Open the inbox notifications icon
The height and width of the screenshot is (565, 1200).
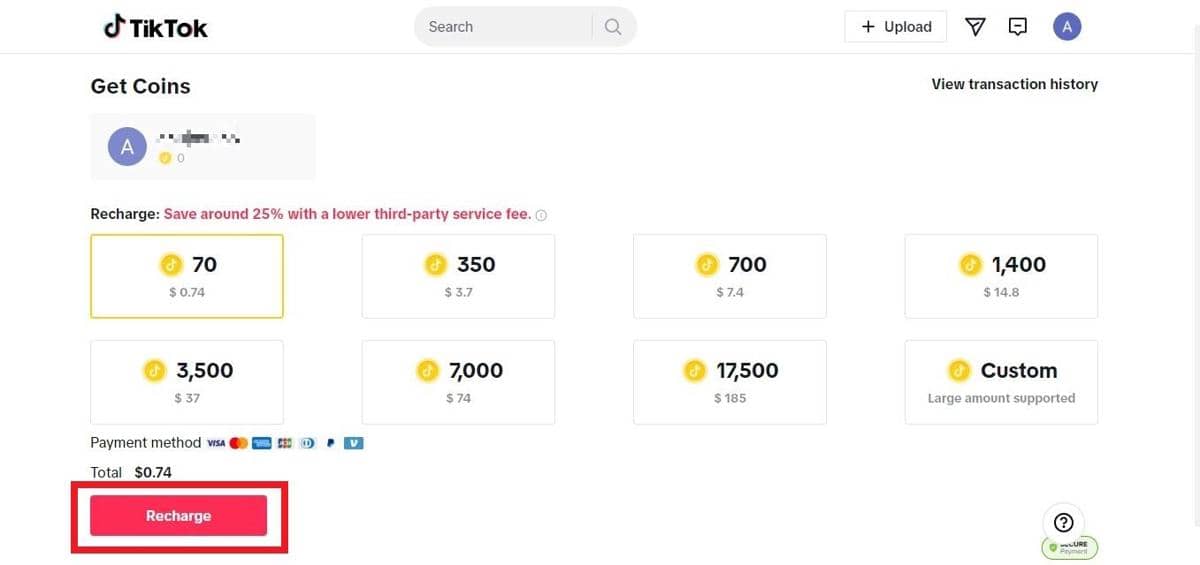click(1018, 27)
